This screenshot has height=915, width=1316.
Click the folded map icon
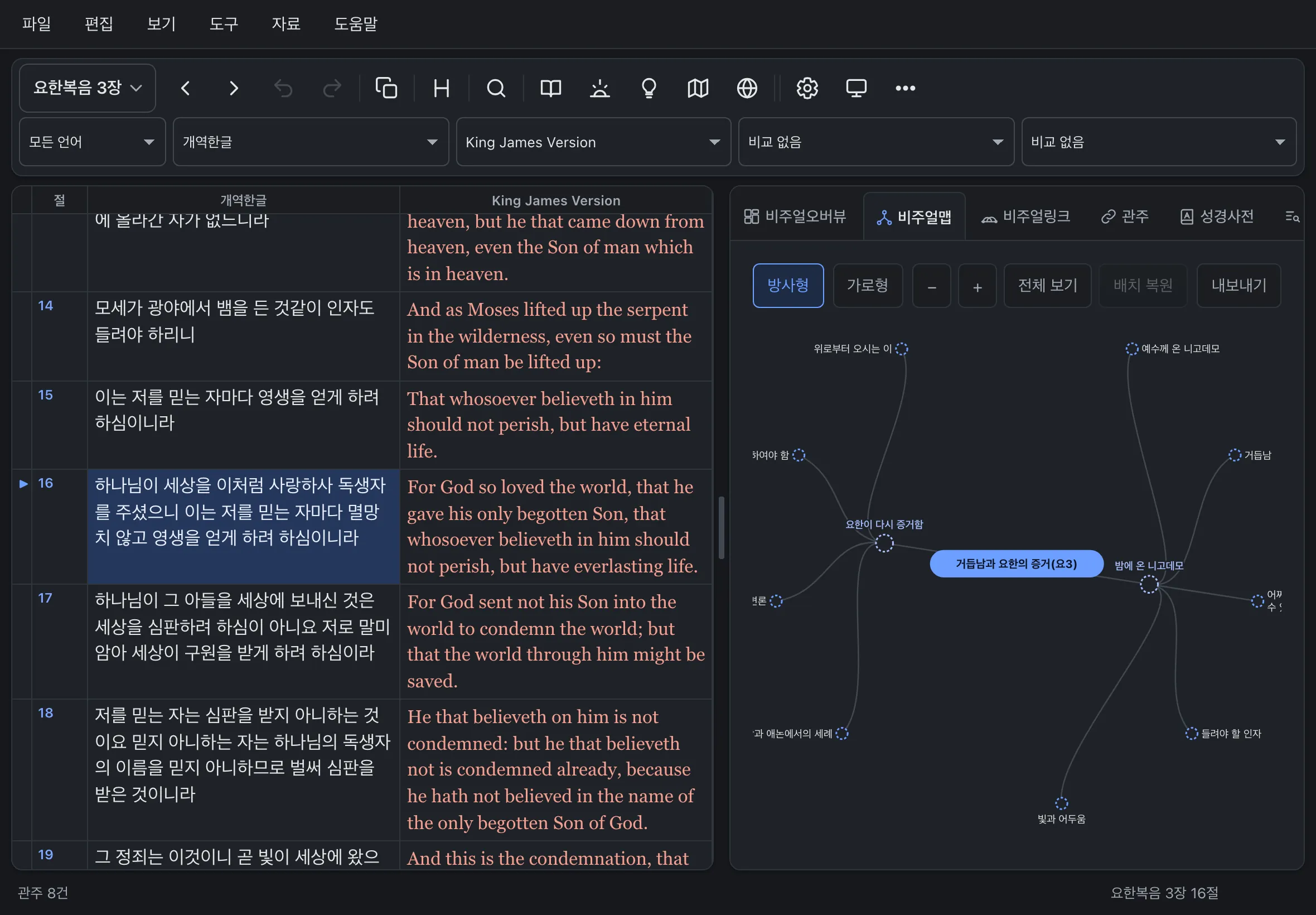pos(698,88)
